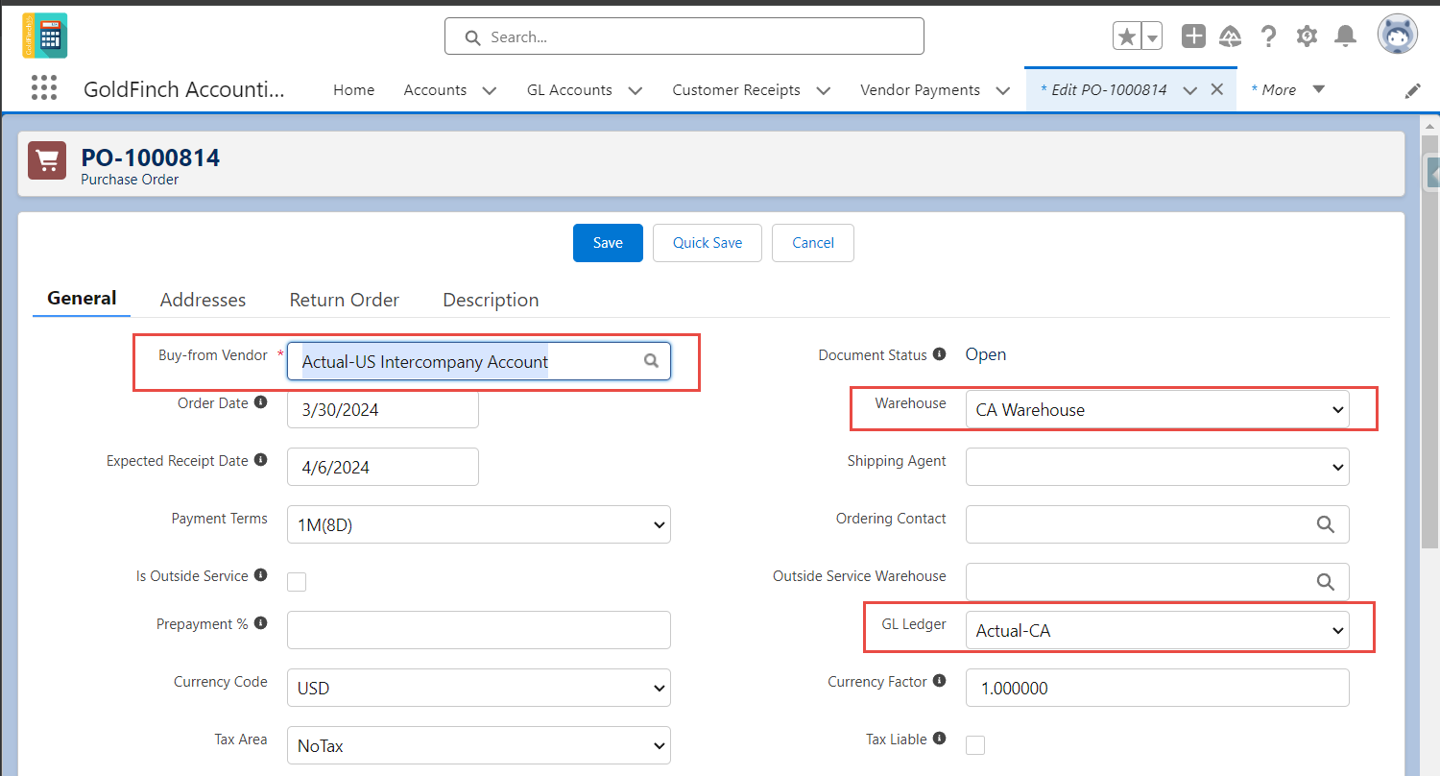Click the Ordering Contact lookup search icon
This screenshot has width=1440, height=776.
1325,524
